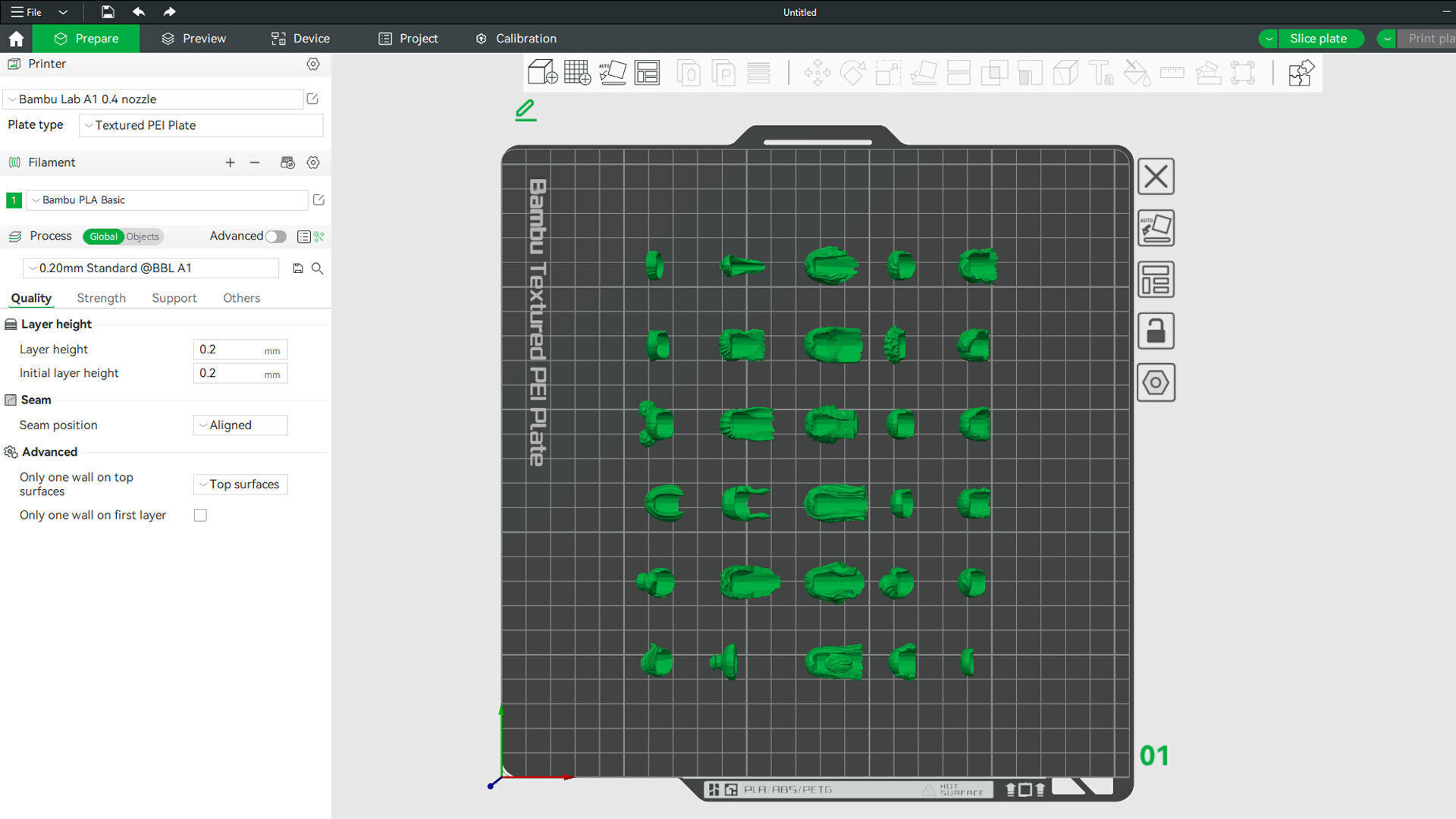Viewport: 1456px width, 819px height.
Task: Enable Only one wall on first layer
Action: click(x=200, y=516)
